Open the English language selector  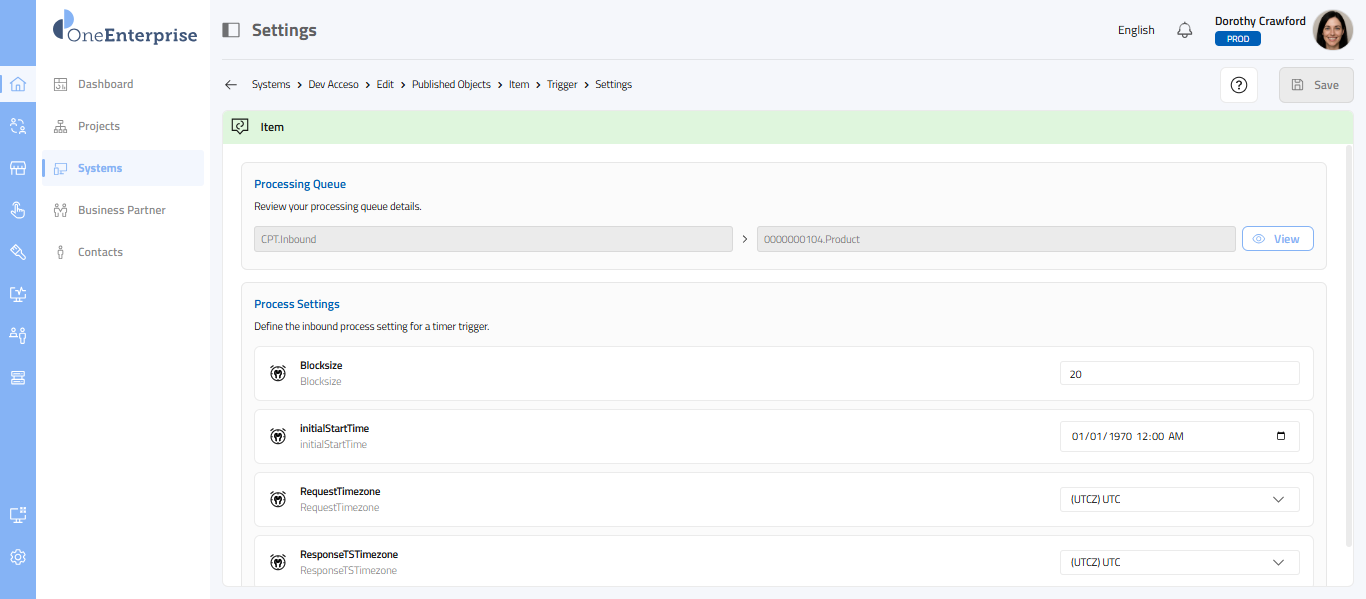pos(1136,30)
